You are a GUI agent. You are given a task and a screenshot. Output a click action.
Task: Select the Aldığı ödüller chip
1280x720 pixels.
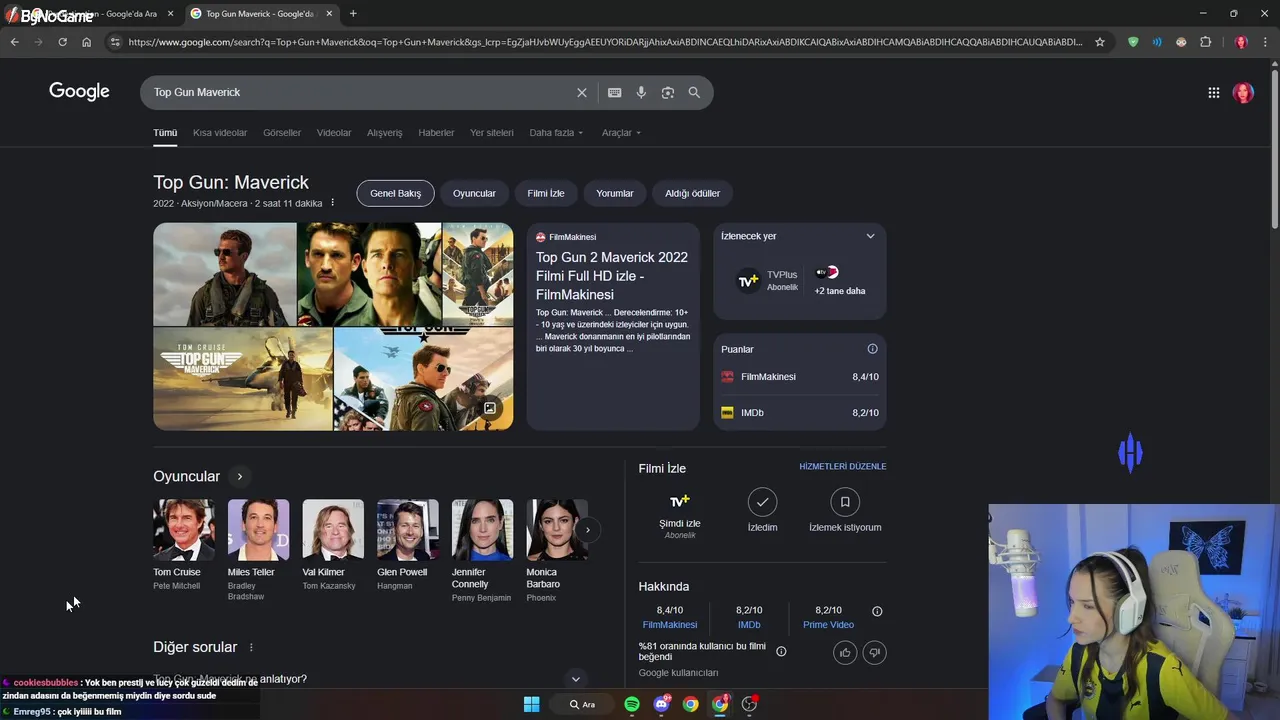pyautogui.click(x=693, y=193)
